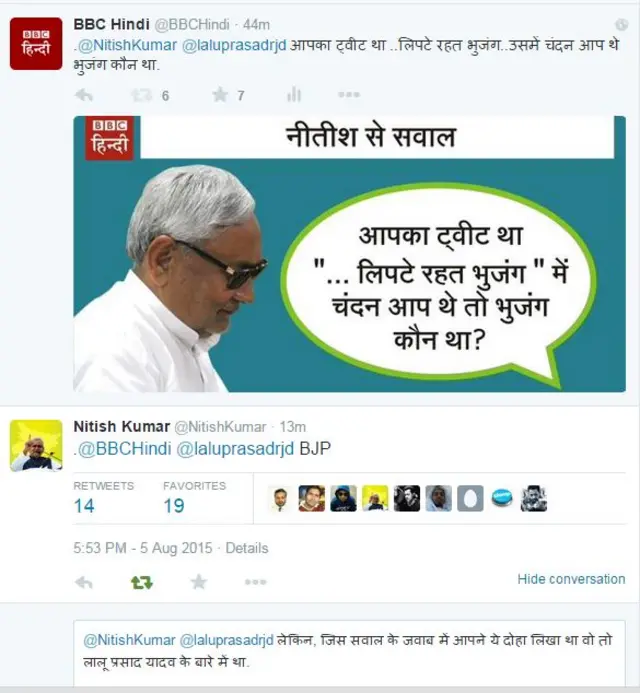View the 14 retweets list
640x693 pixels.
tap(103, 498)
